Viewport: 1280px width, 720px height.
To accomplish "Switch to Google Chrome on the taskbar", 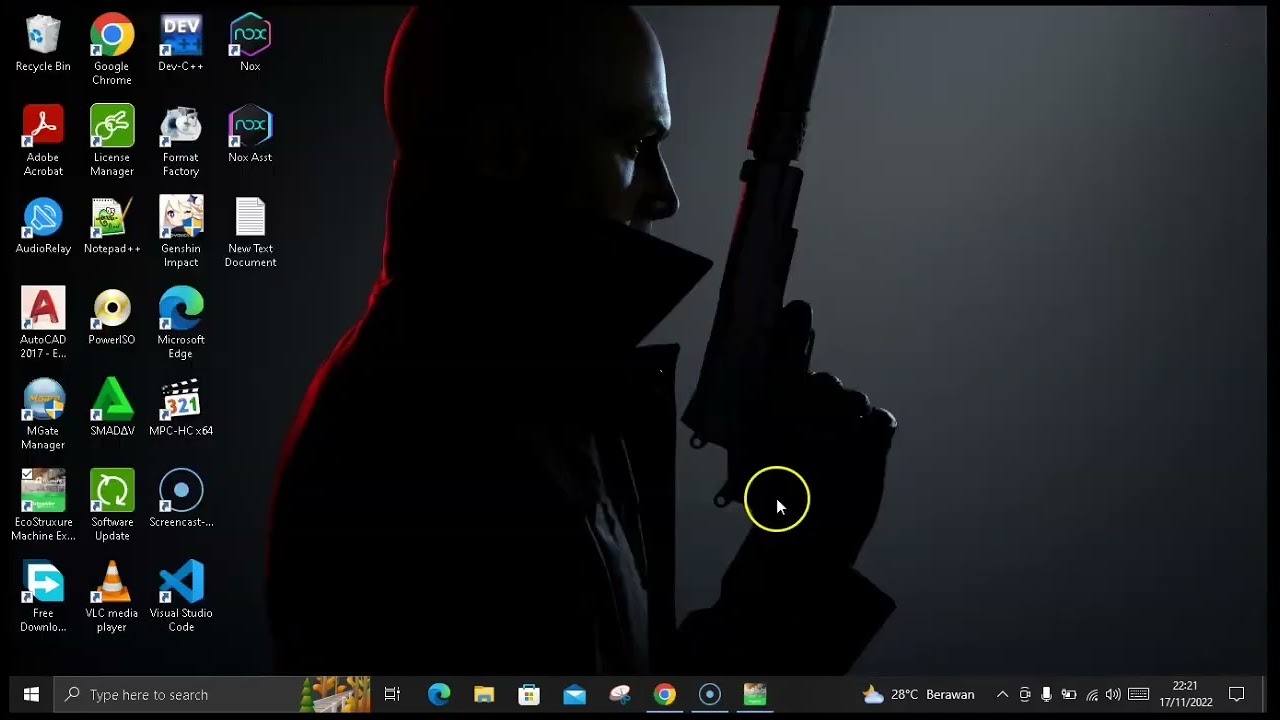I will [x=665, y=694].
